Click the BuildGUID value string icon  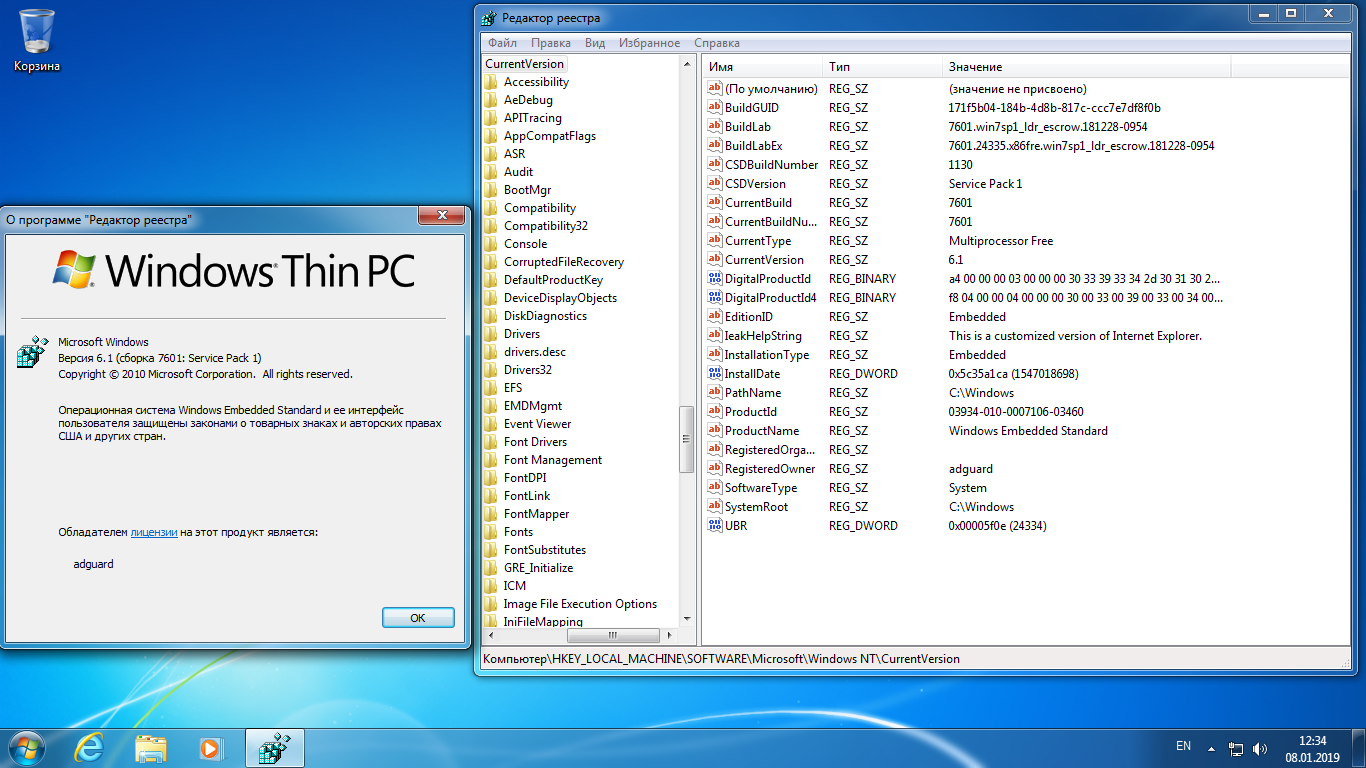[714, 107]
